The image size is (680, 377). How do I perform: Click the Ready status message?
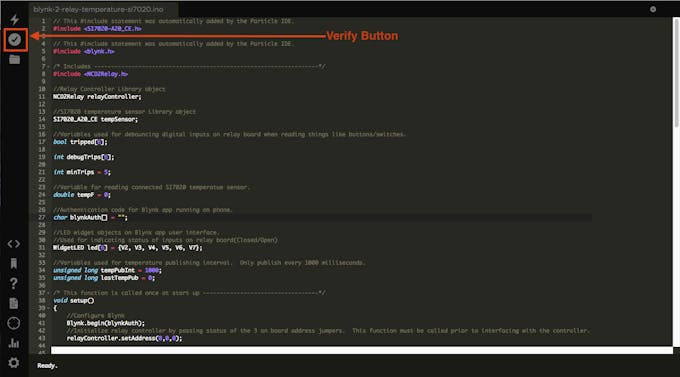[47, 366]
